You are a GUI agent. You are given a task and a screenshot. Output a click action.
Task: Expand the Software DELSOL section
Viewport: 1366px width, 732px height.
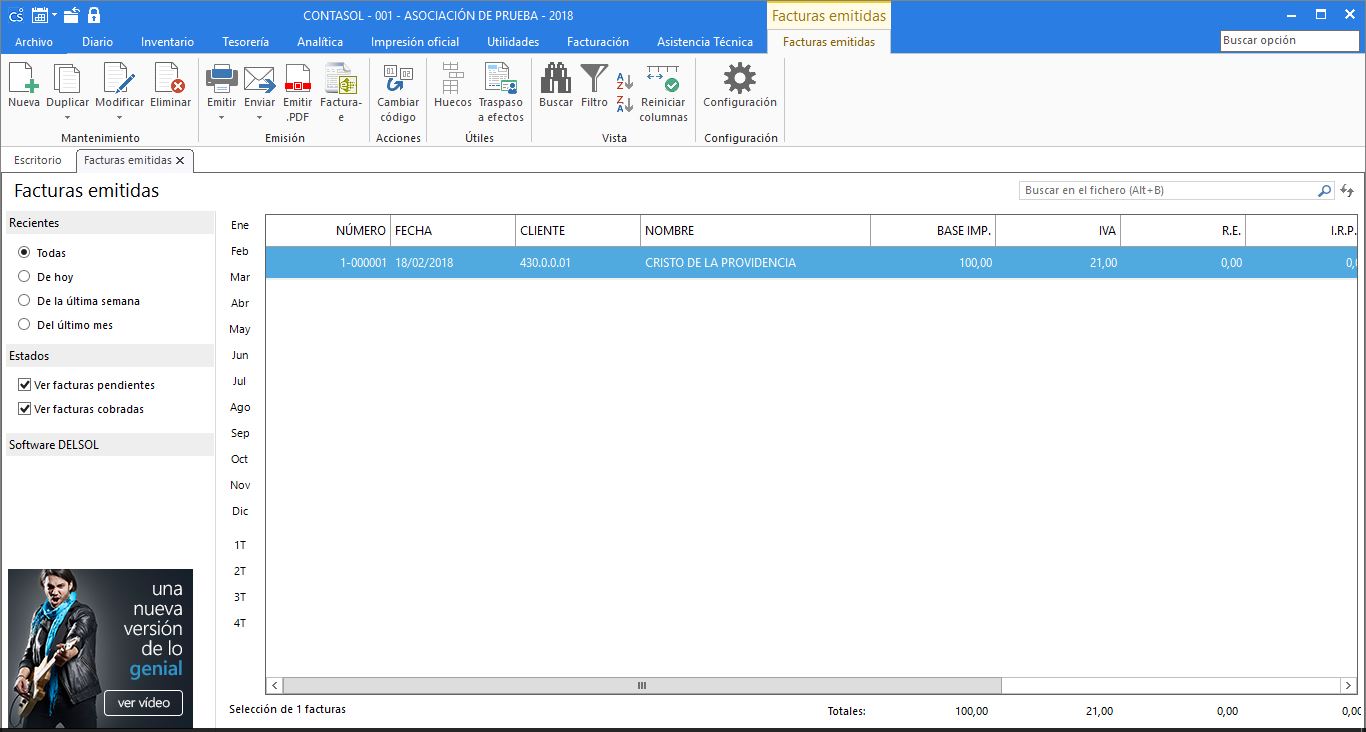point(110,445)
